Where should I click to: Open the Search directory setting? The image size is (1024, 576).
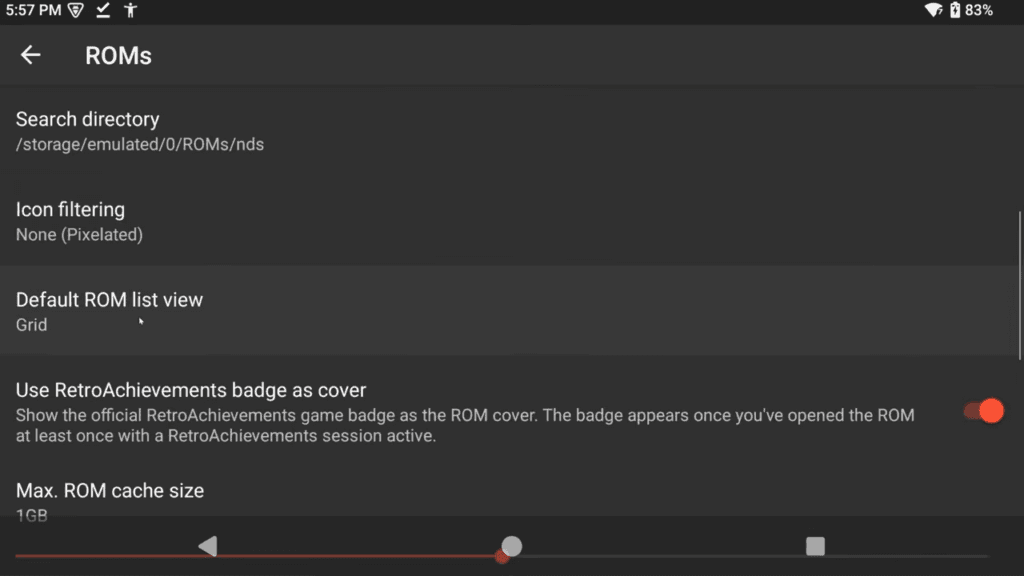click(x=512, y=131)
